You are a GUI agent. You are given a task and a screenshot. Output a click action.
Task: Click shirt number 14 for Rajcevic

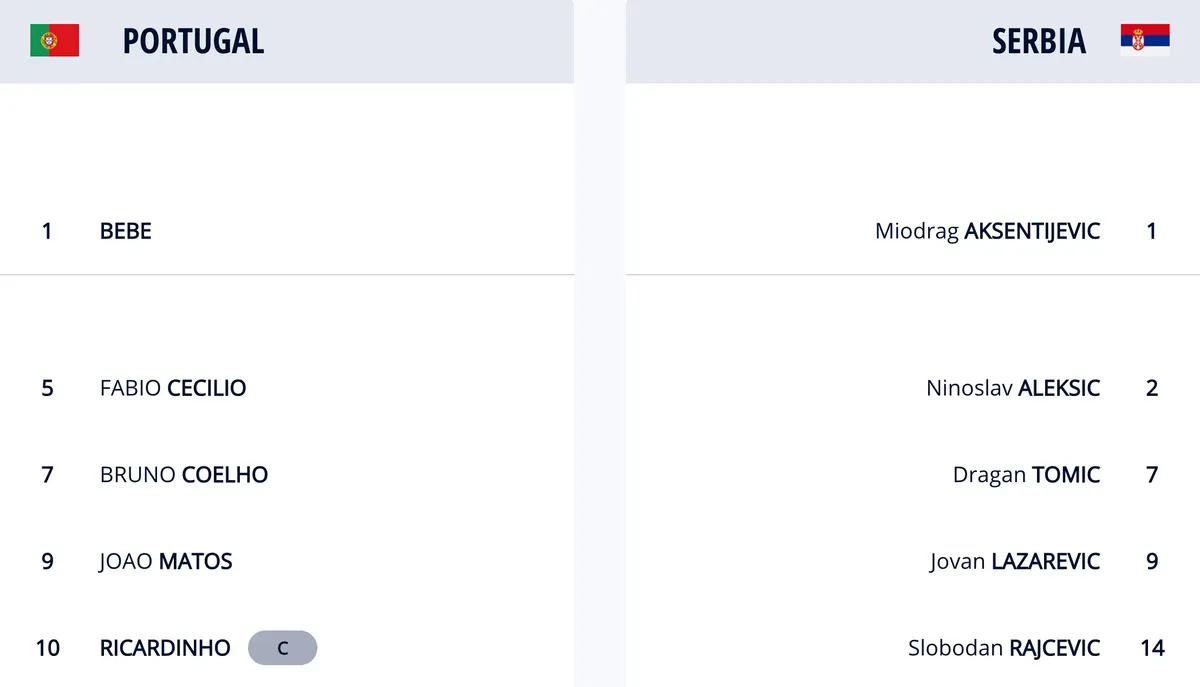1152,648
